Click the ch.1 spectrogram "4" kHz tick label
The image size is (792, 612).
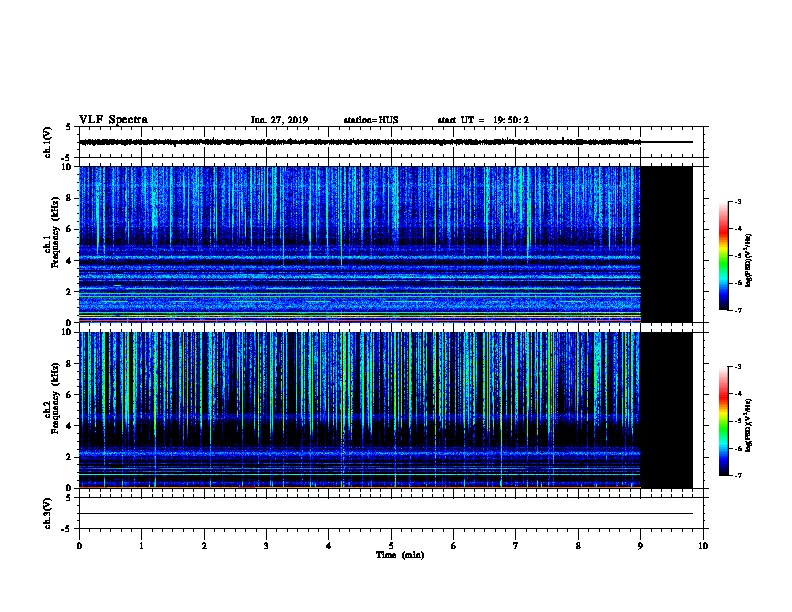(70, 261)
